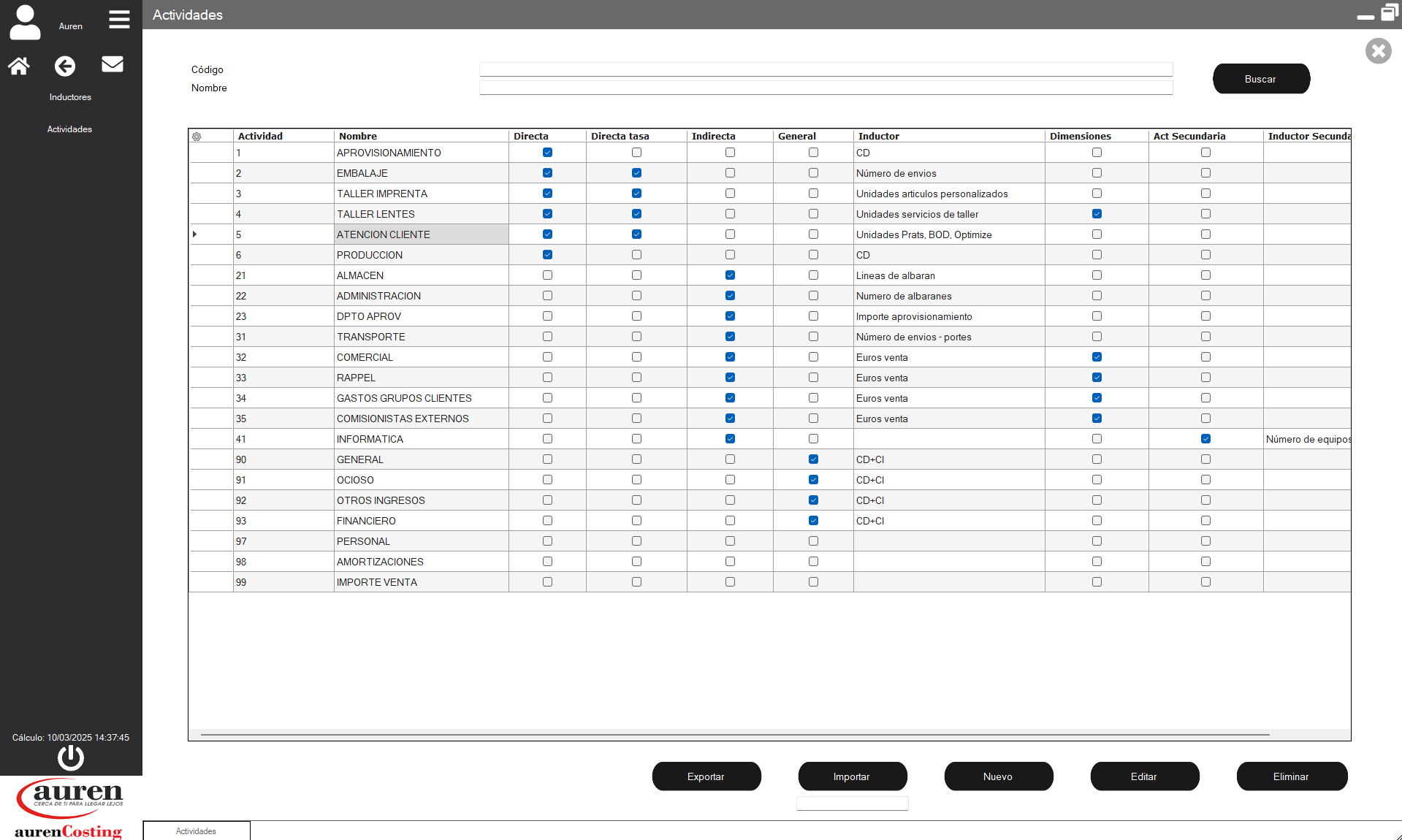Enable Directa tasa for PRODUCCION
The width and height of the screenshot is (1402, 840).
[636, 255]
